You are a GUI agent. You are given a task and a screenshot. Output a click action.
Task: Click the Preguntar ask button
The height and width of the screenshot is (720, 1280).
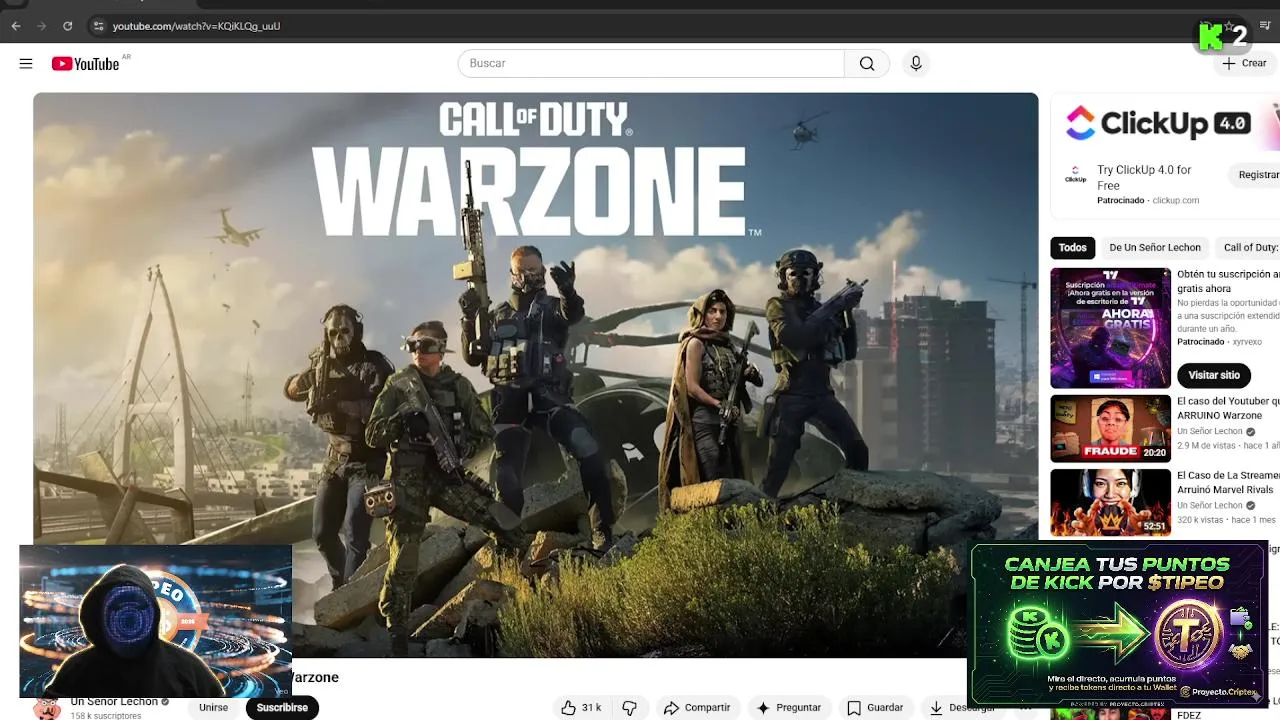tap(789, 707)
